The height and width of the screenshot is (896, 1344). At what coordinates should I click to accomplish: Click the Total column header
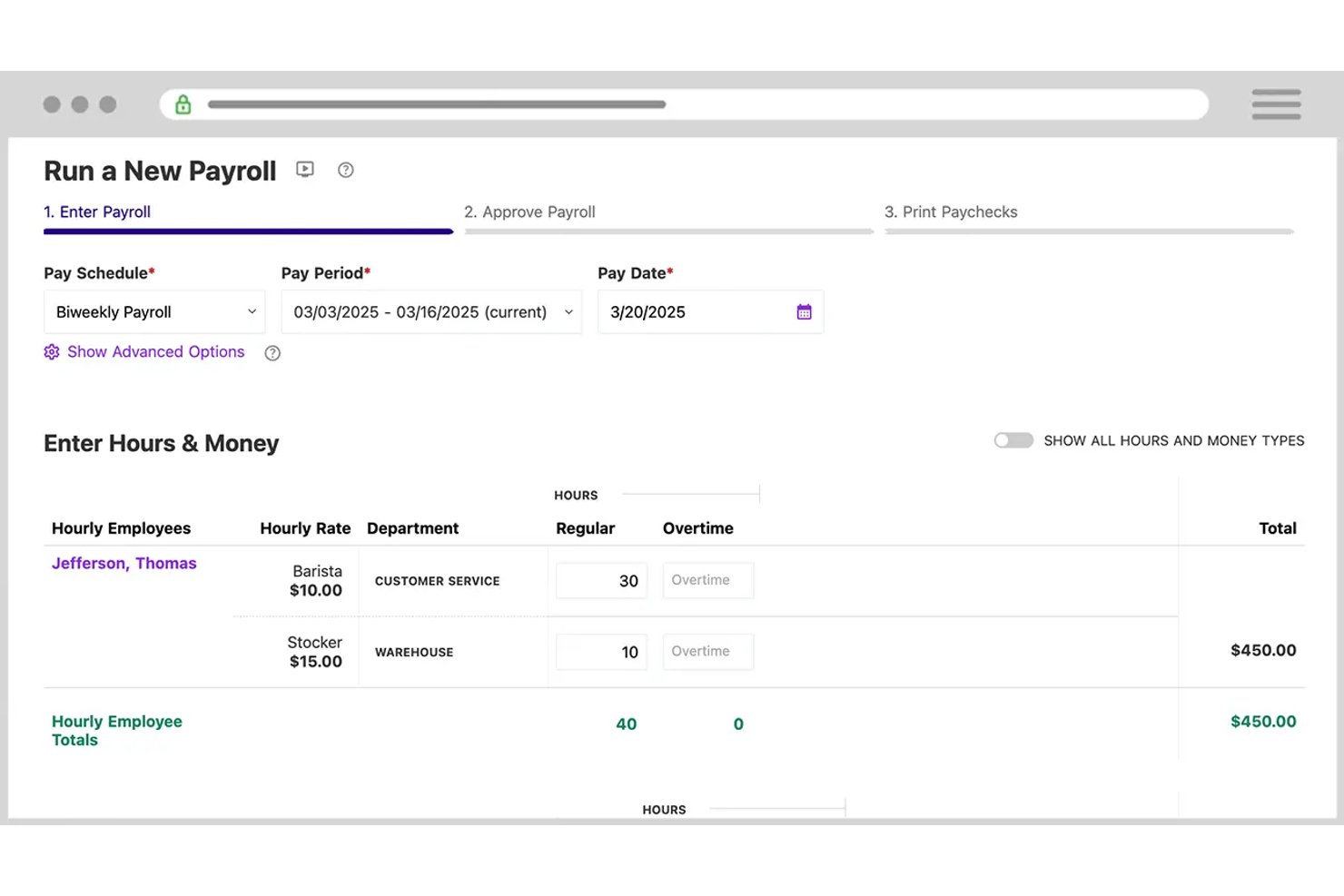pyautogui.click(x=1278, y=528)
